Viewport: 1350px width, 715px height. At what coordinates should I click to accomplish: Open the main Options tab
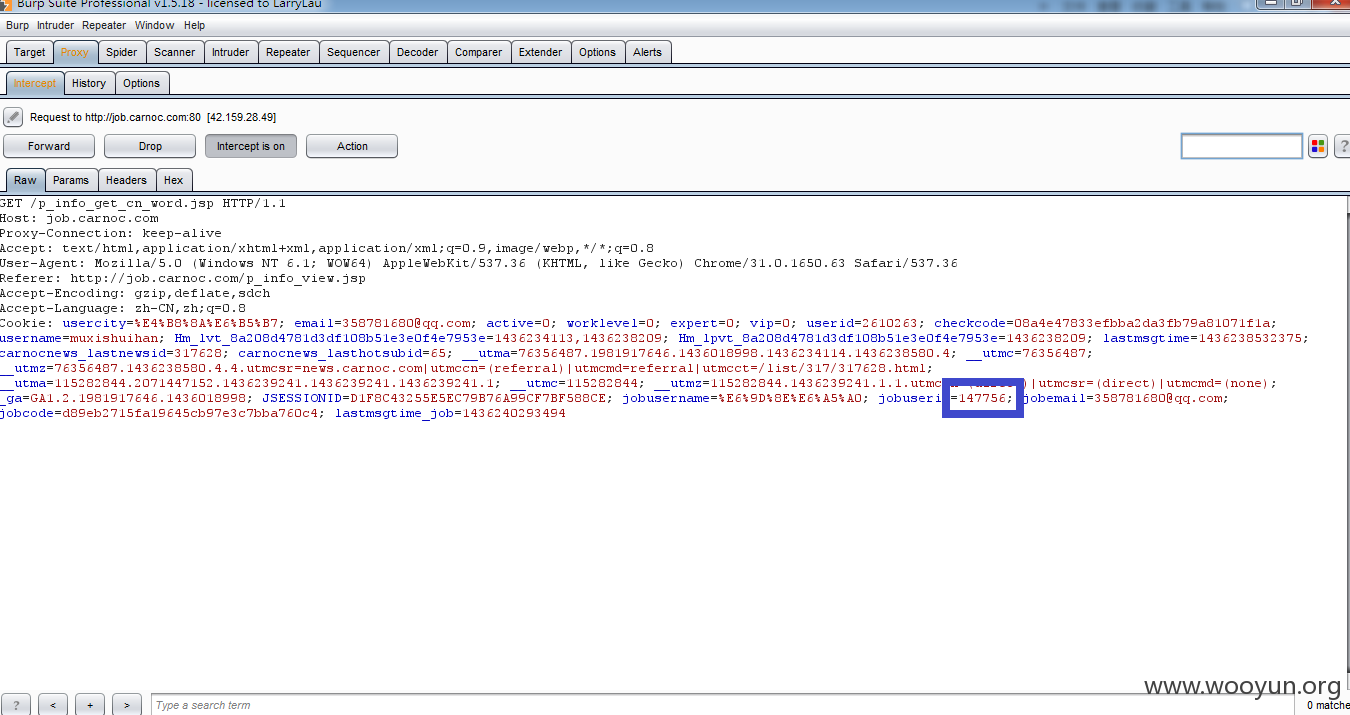[598, 52]
